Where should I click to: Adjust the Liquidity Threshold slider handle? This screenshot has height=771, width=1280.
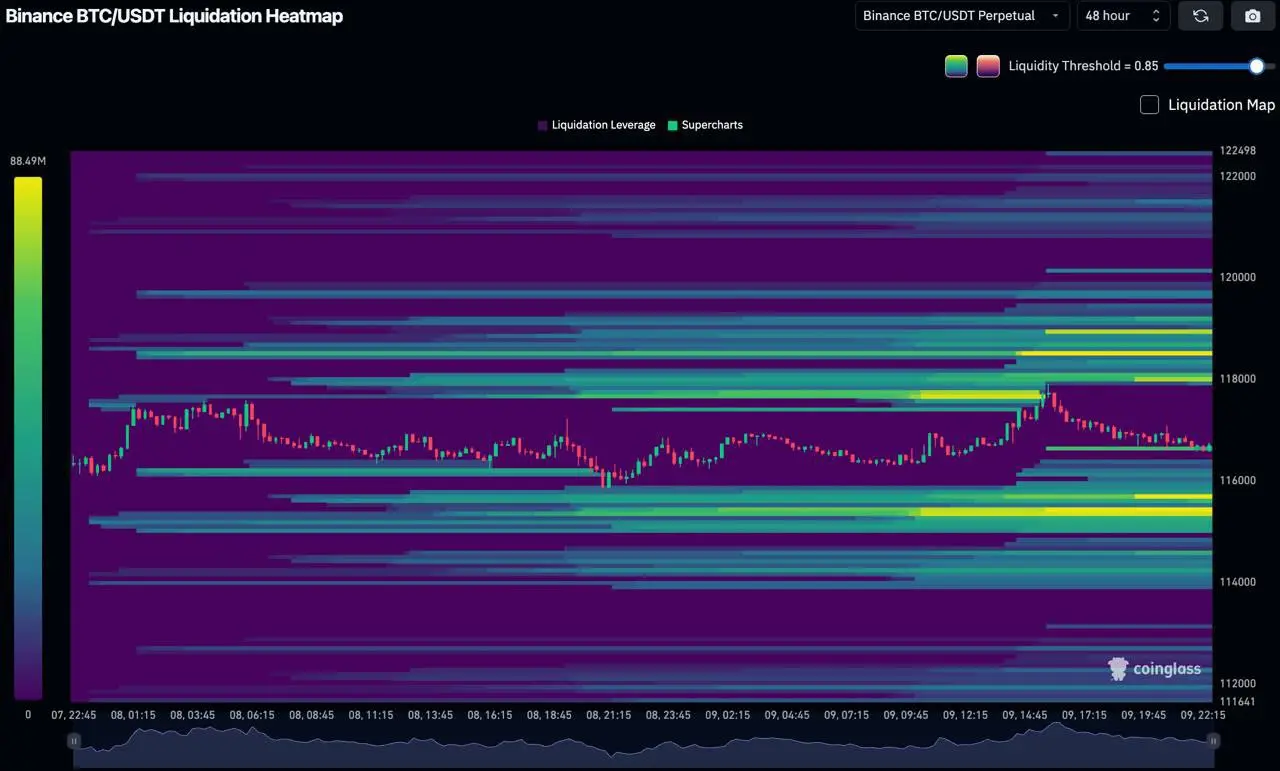tap(1257, 66)
